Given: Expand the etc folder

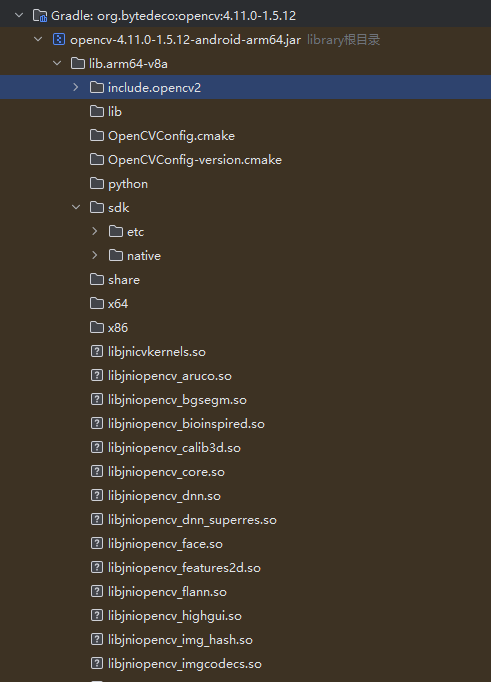Looking at the screenshot, I should (x=95, y=231).
